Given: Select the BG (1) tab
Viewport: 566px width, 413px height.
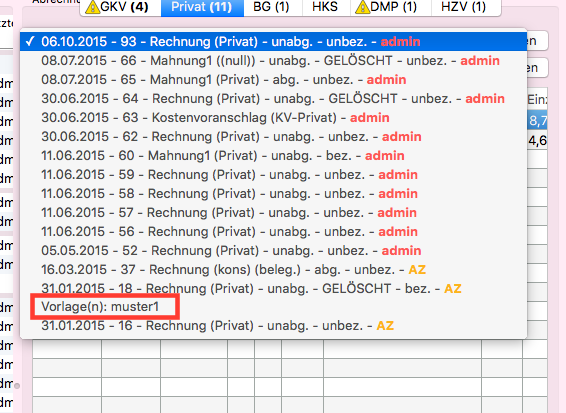Looking at the screenshot, I should point(271,7).
